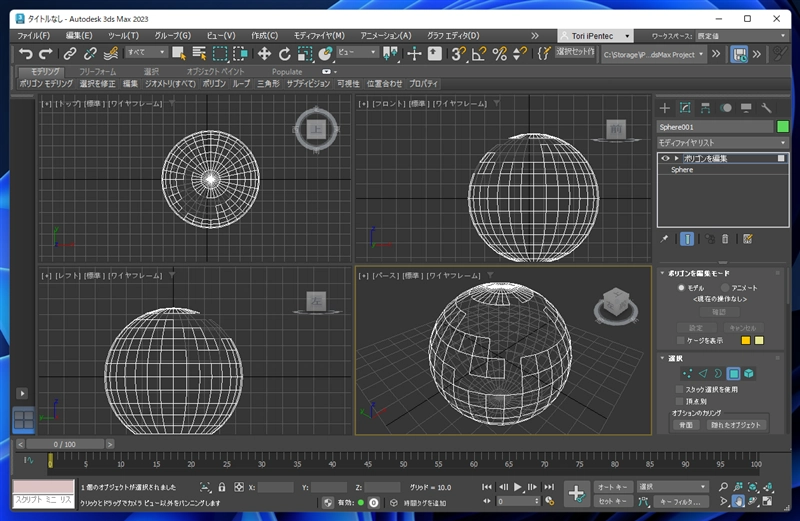Click the Redo arrow in the main toolbar

46,53
